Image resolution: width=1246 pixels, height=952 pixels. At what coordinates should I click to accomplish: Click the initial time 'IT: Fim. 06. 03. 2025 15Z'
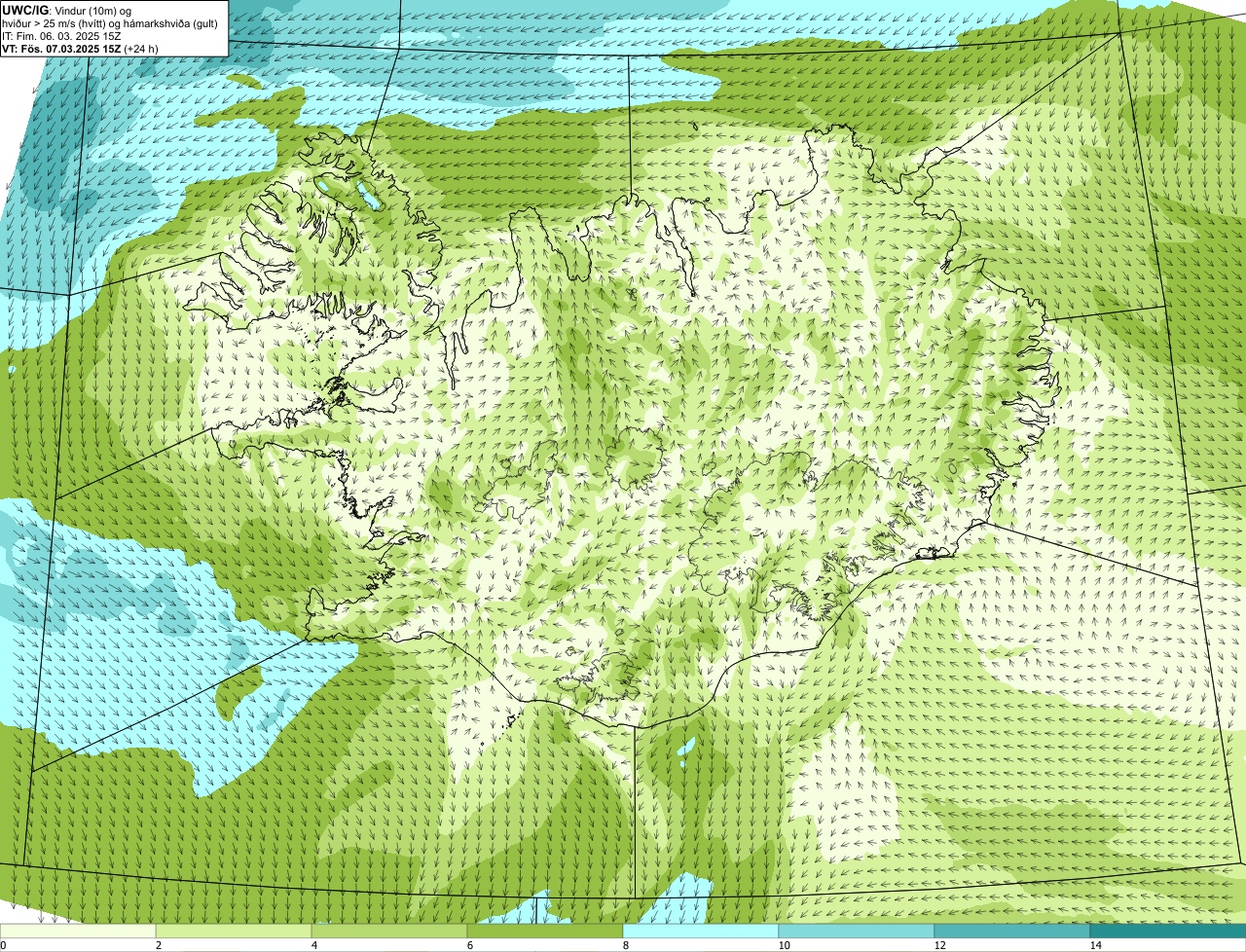coord(62,36)
